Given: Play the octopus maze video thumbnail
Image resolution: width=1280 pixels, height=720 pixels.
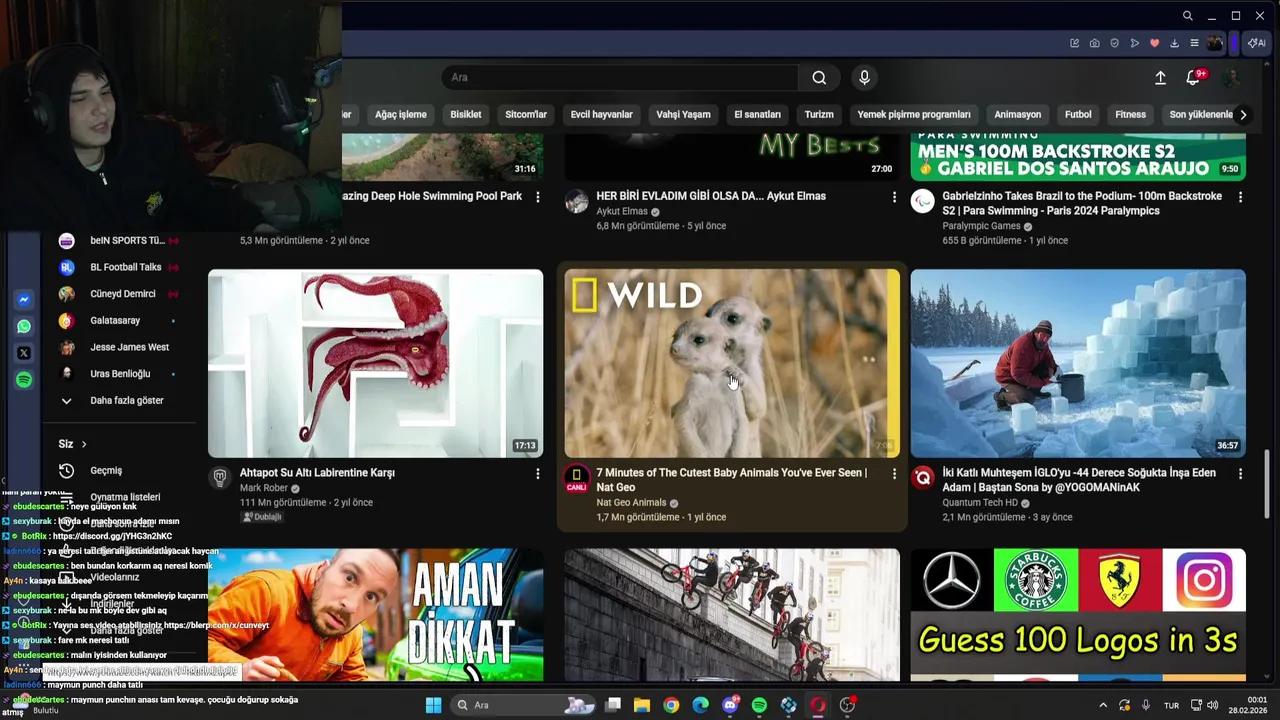Looking at the screenshot, I should [375, 363].
